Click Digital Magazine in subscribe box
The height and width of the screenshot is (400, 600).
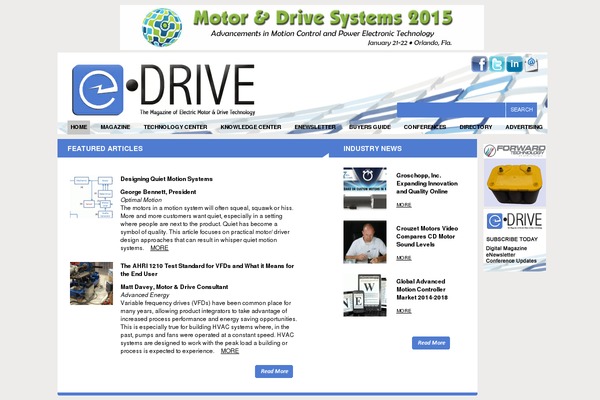506,248
